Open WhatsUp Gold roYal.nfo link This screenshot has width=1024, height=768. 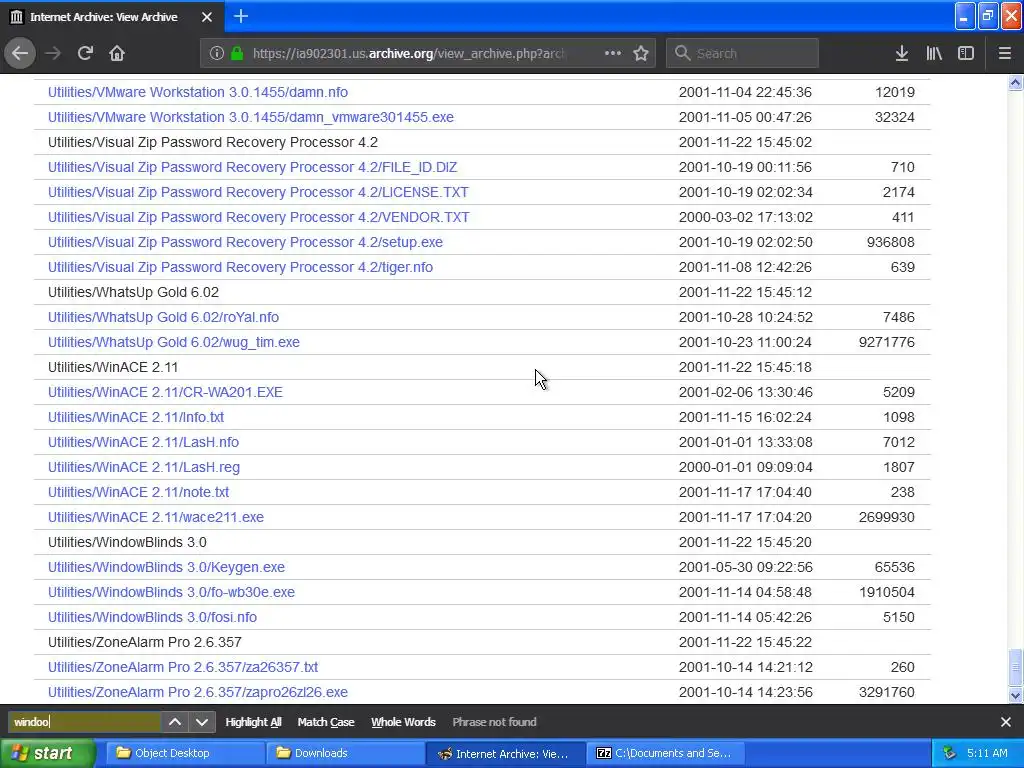(163, 317)
